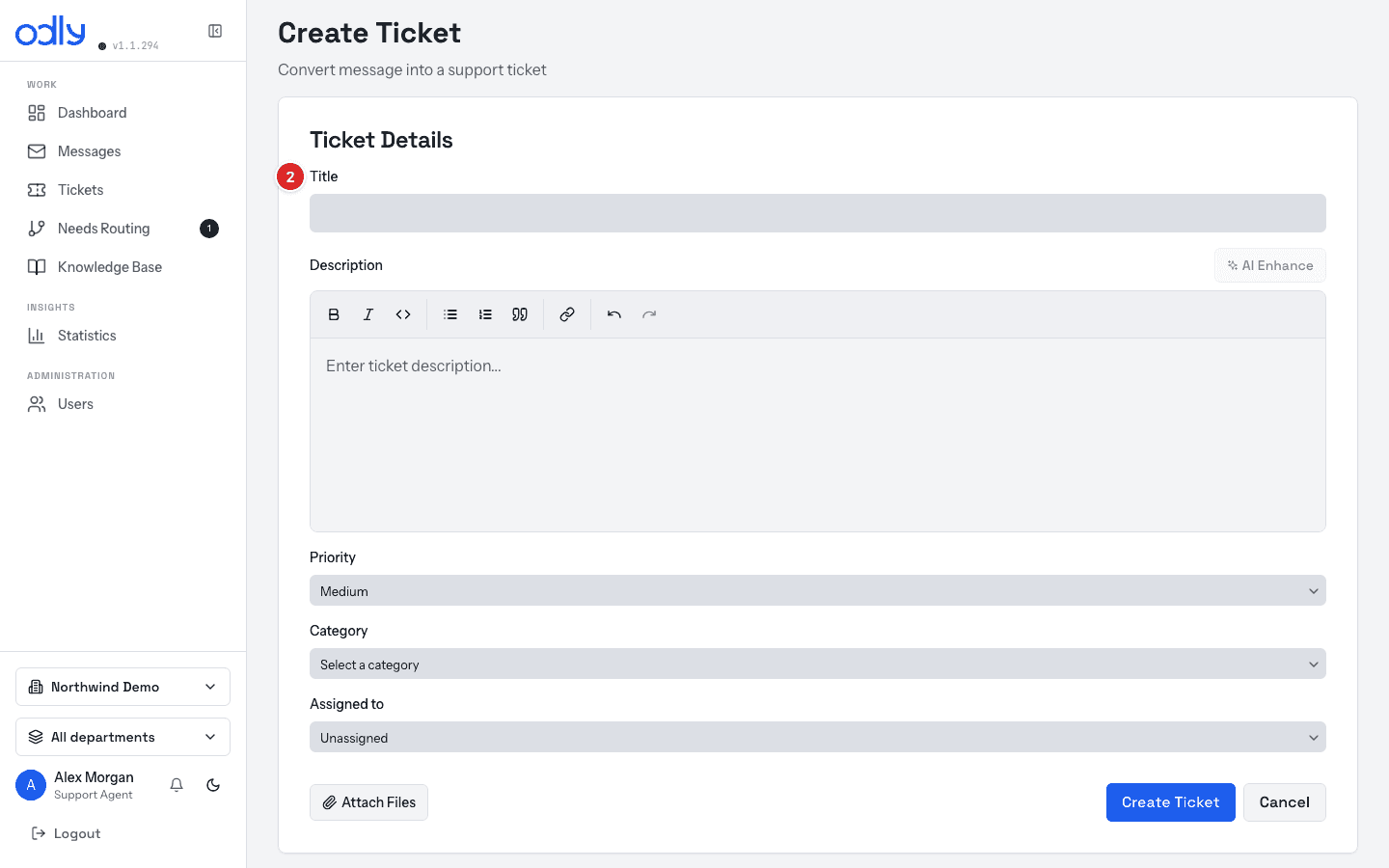
Task: Click the AI Enhance button
Action: pos(1269,265)
